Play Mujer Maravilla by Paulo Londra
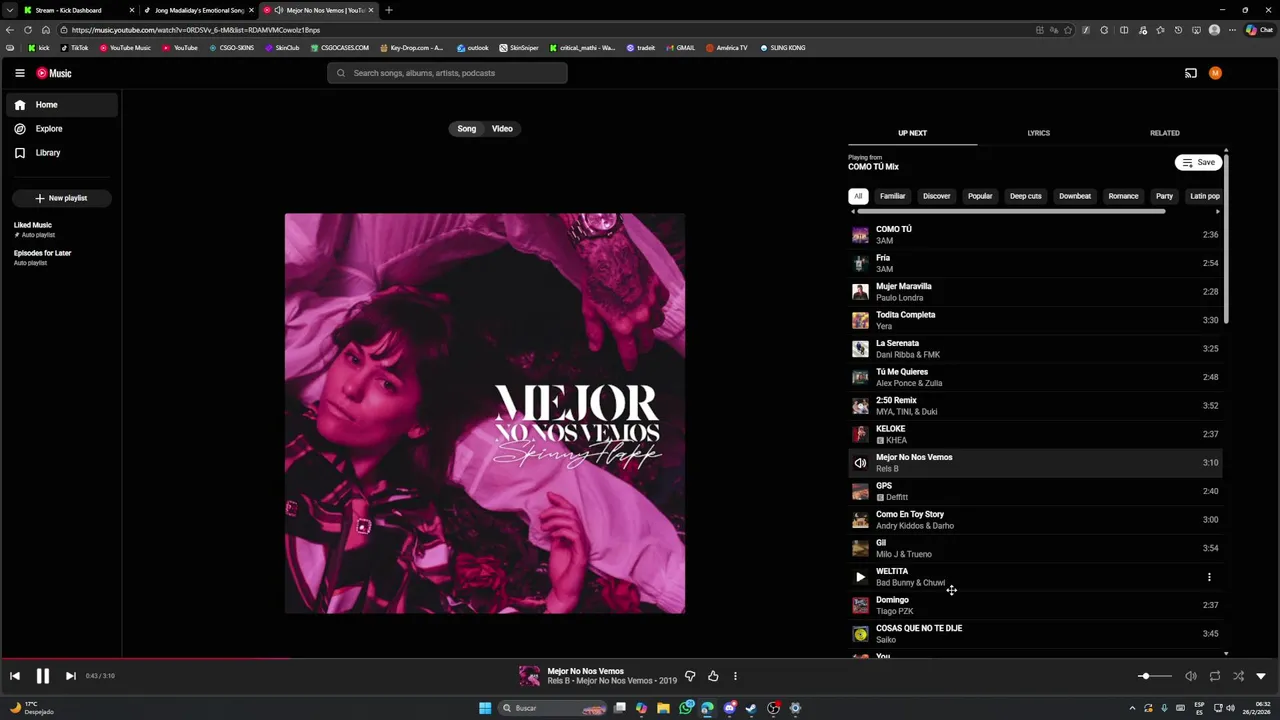This screenshot has width=1280, height=720. (x=1035, y=292)
